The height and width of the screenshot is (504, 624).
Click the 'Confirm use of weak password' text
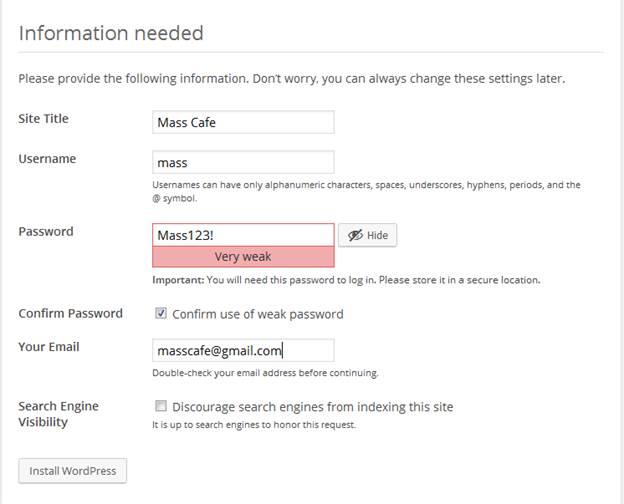pyautogui.click(x=257, y=314)
